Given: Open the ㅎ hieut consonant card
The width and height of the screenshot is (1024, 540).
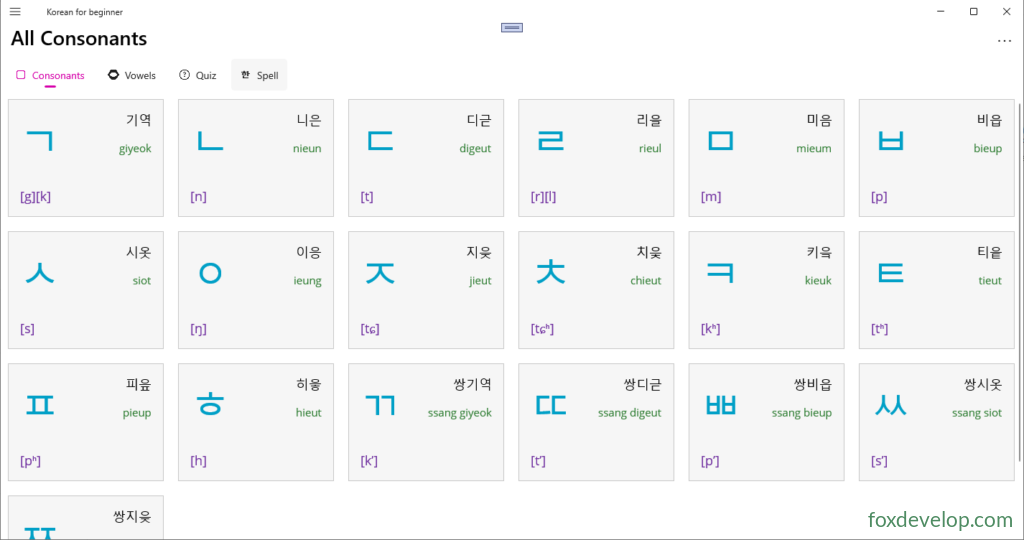Looking at the screenshot, I should click(256, 422).
